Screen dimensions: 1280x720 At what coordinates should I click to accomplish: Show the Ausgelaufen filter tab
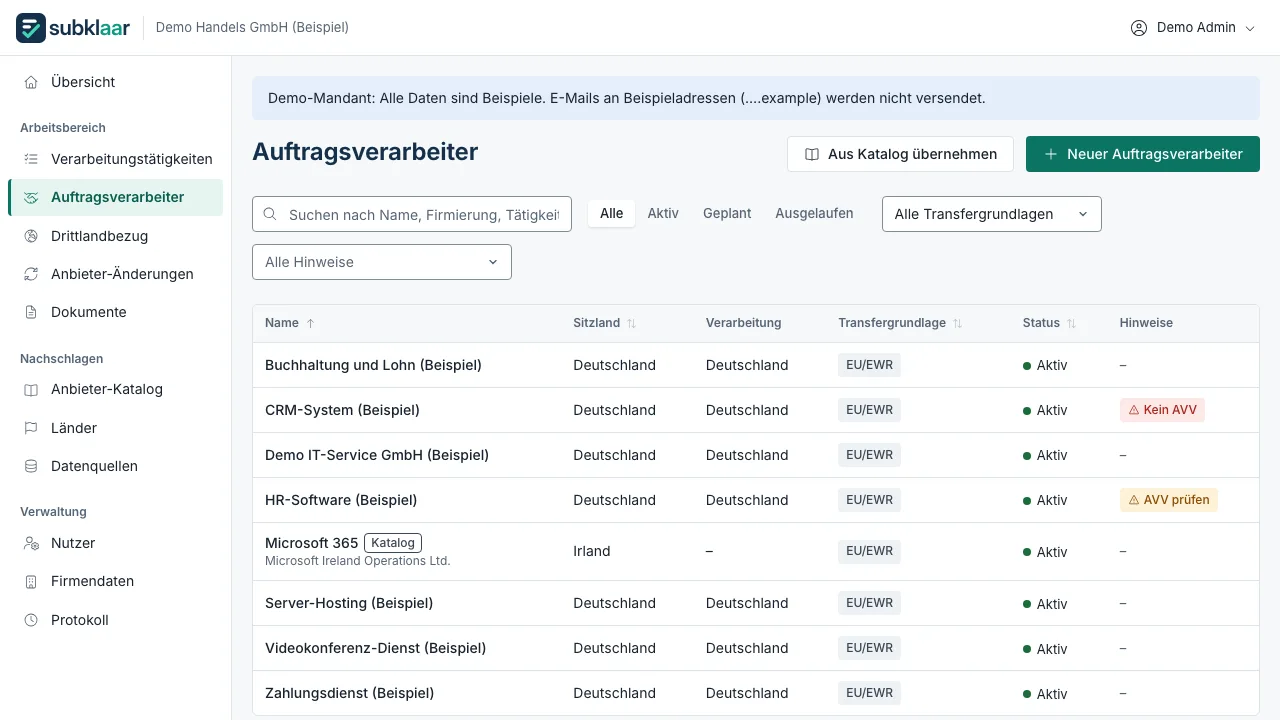(814, 213)
